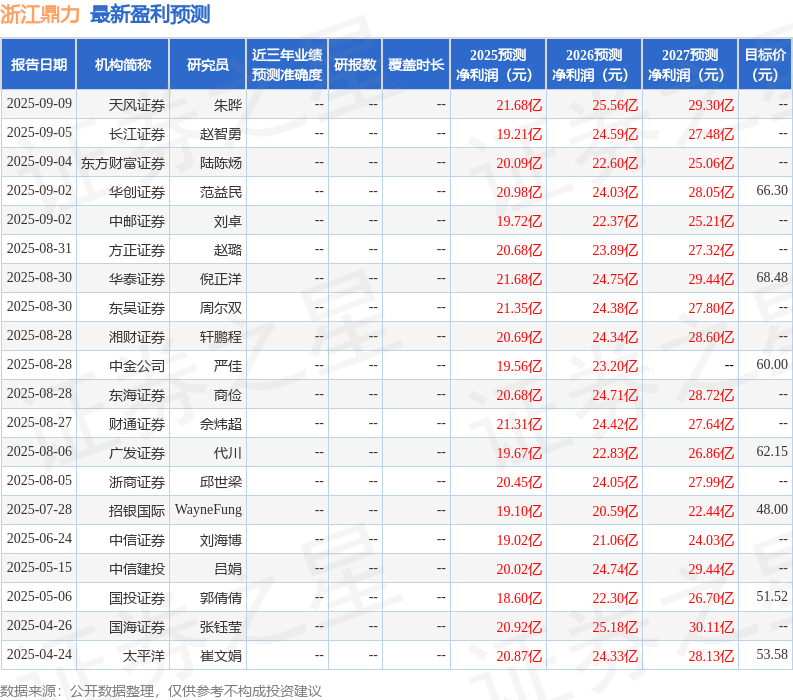Click researcher name 陆陈炀
Image resolution: width=793 pixels, height=700 pixels.
point(221,163)
